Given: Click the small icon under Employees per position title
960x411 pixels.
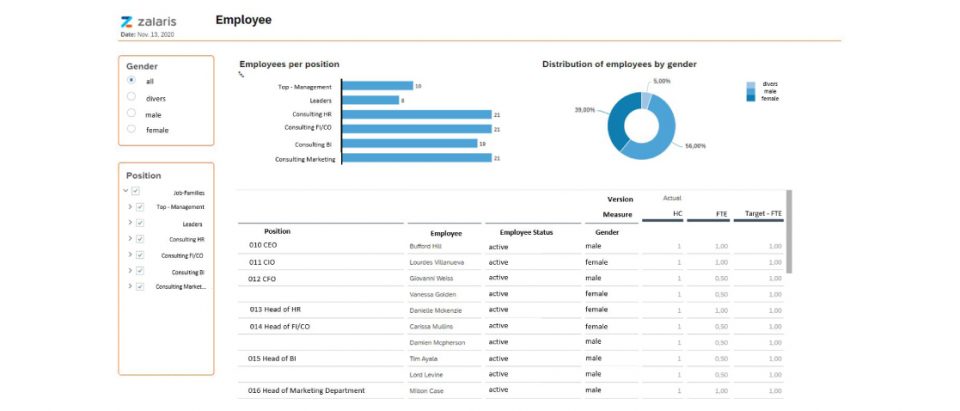Looking at the screenshot, I should (x=241, y=74).
